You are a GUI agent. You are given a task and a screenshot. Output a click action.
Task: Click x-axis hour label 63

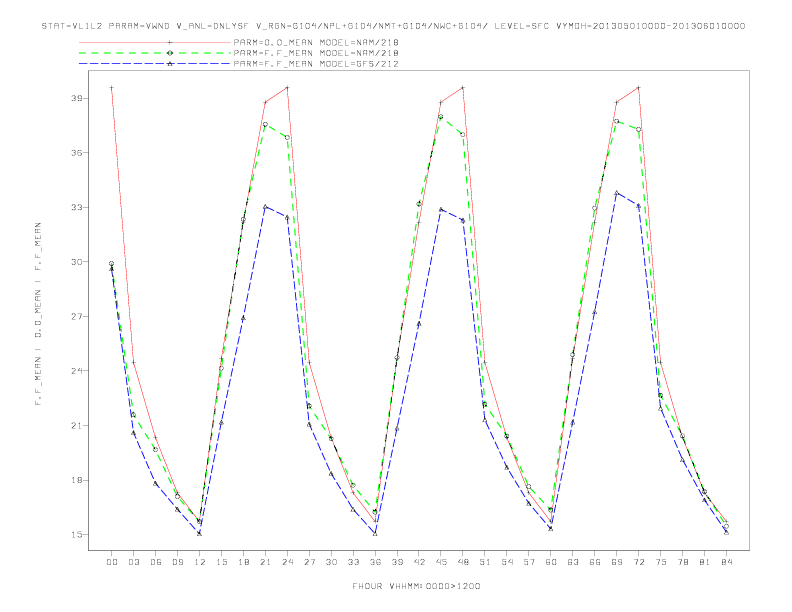tap(573, 562)
